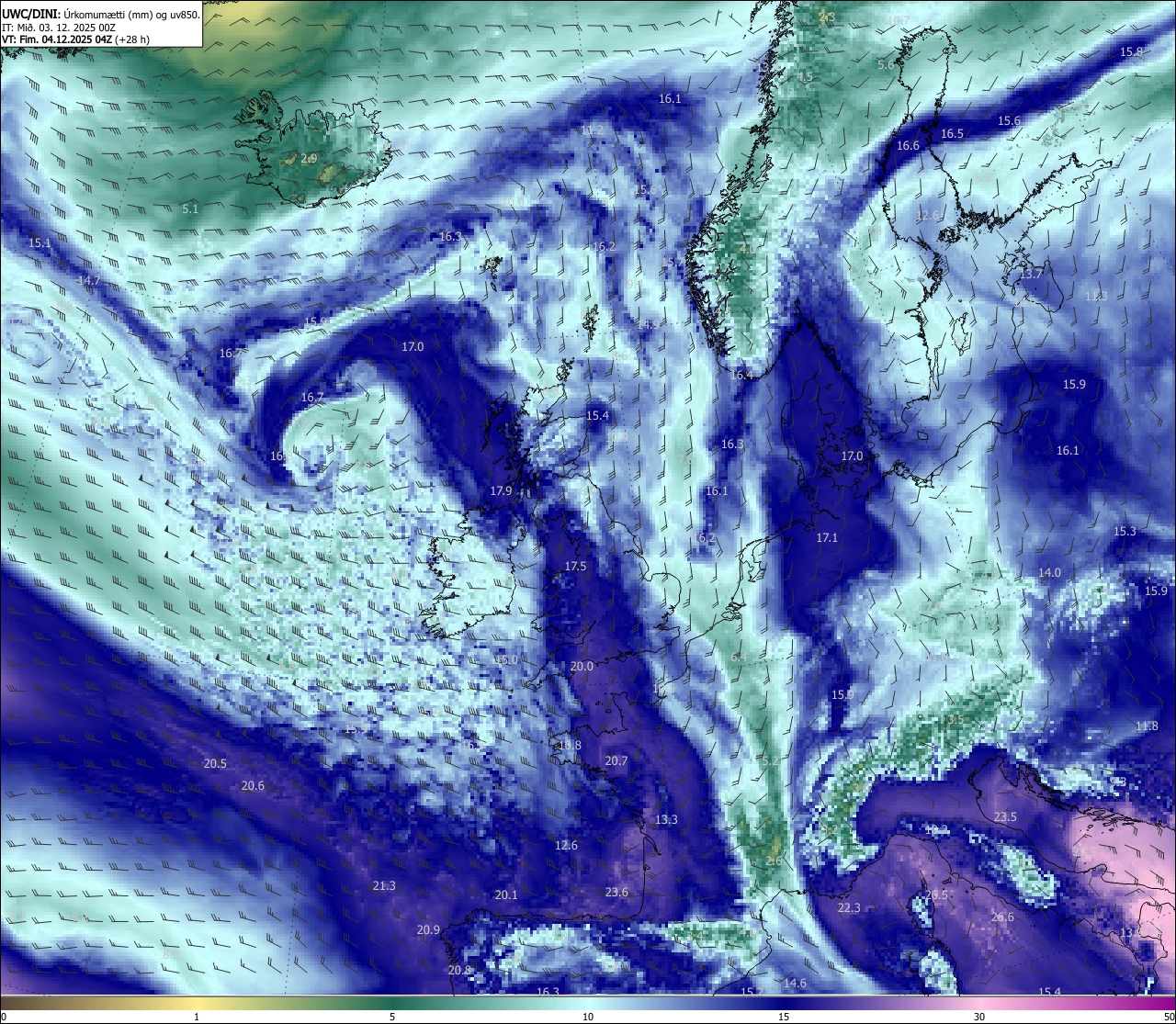1176x1024 pixels.
Task: Click the map value 20.9
Action: coord(428,930)
